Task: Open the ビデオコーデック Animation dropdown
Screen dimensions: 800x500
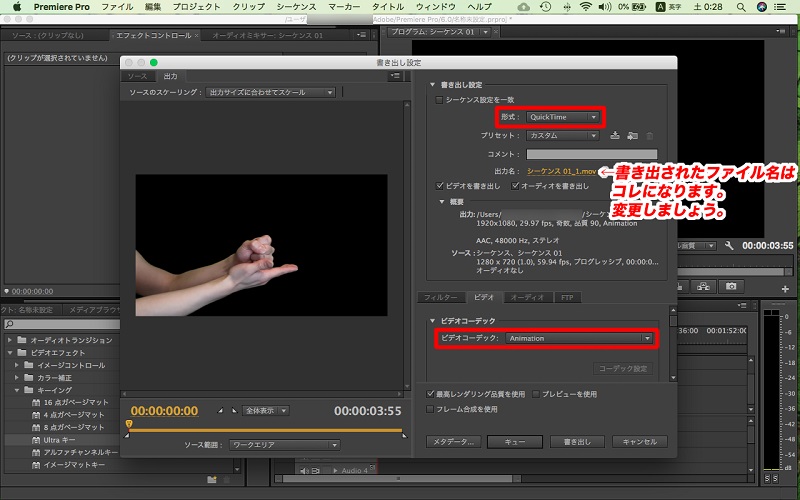Action: click(x=578, y=339)
